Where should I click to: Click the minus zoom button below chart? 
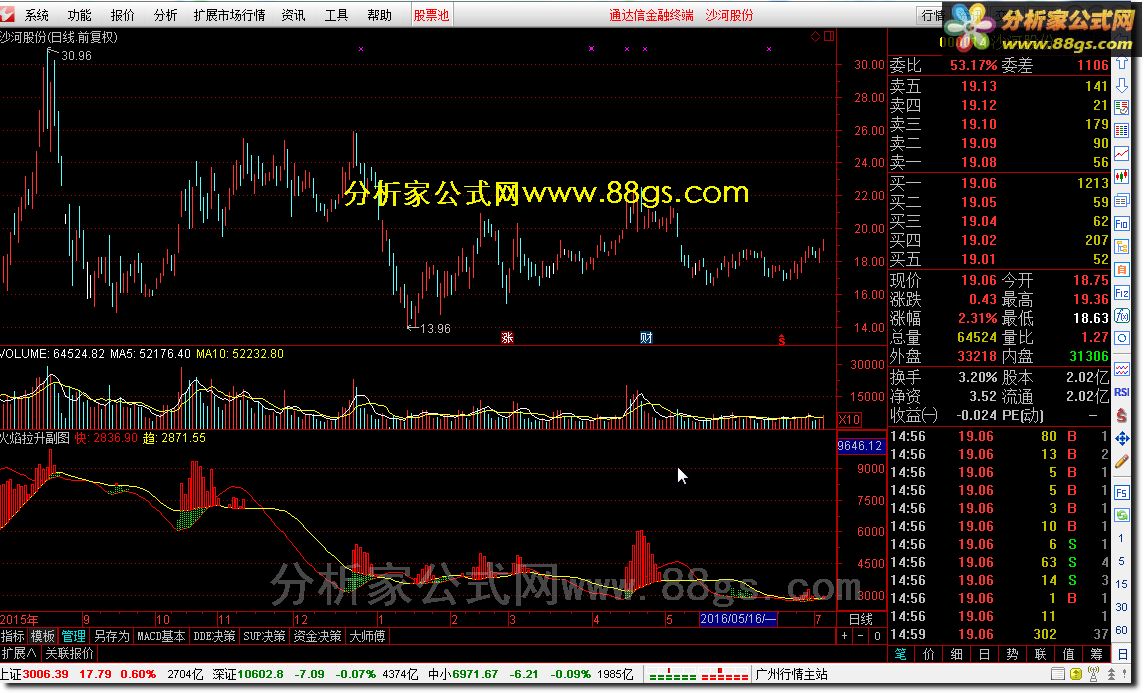tap(861, 636)
